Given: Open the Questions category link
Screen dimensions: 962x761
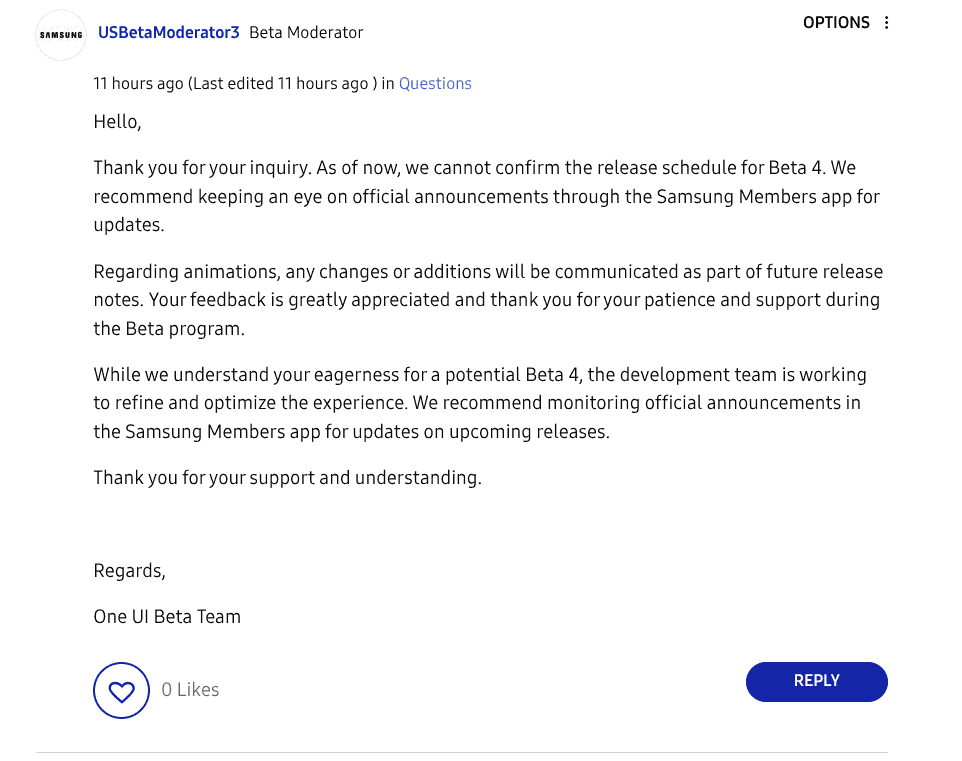Looking at the screenshot, I should click(435, 84).
